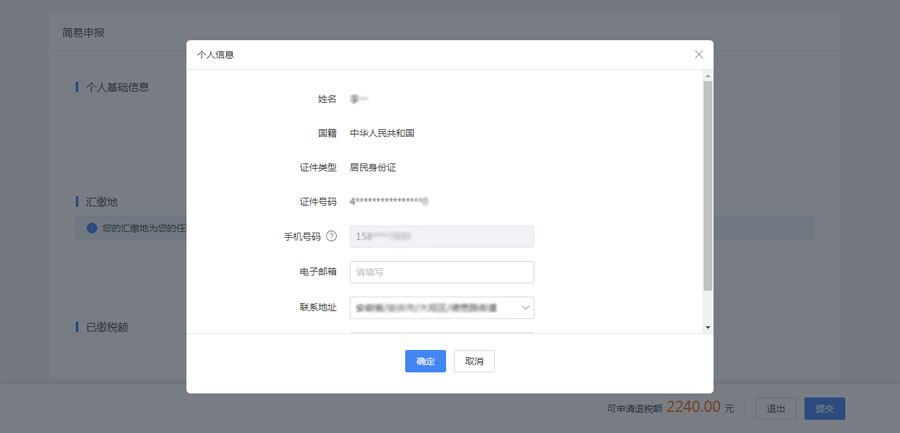Expand the 联系地址 dropdown chevron
The width and height of the screenshot is (900, 433).
pos(526,307)
